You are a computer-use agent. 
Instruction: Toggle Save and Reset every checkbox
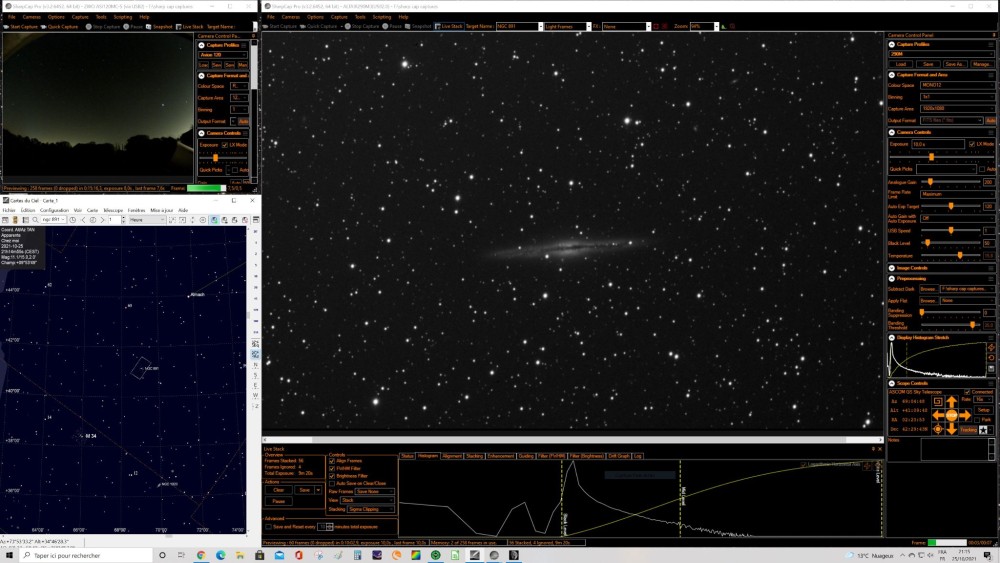click(268, 527)
